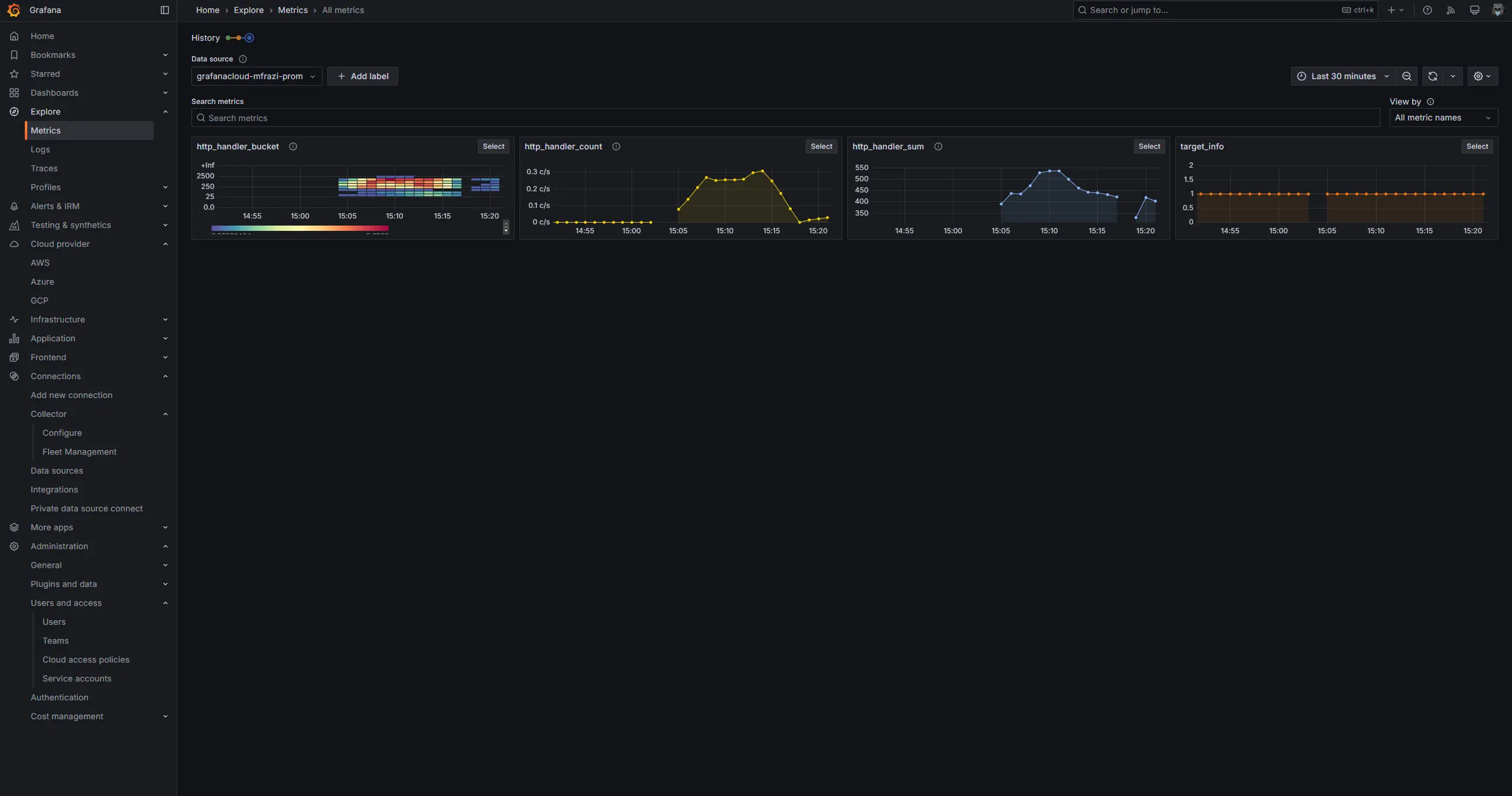Click the Dashboards grid icon in sidebar
Image resolution: width=1512 pixels, height=796 pixels.
[14, 93]
